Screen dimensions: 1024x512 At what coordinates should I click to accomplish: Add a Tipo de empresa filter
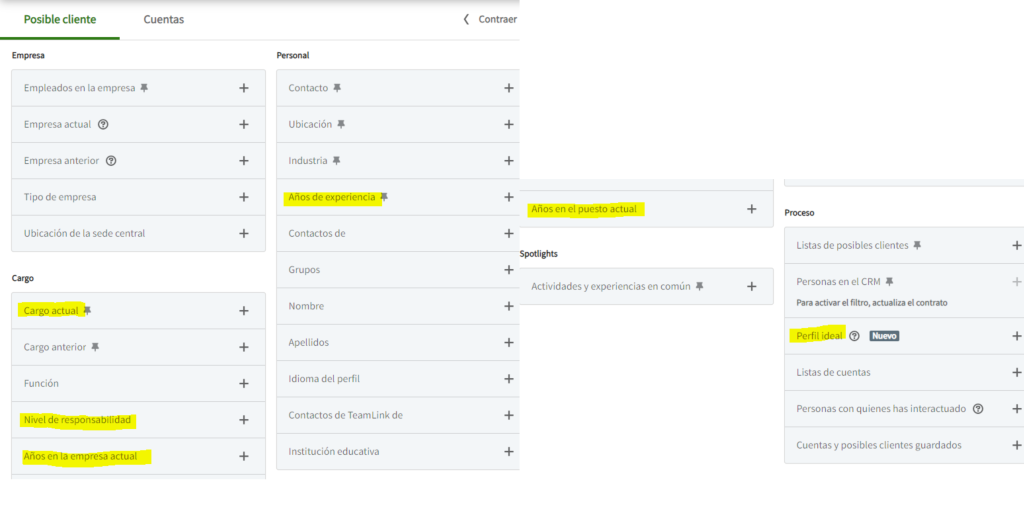pos(244,197)
